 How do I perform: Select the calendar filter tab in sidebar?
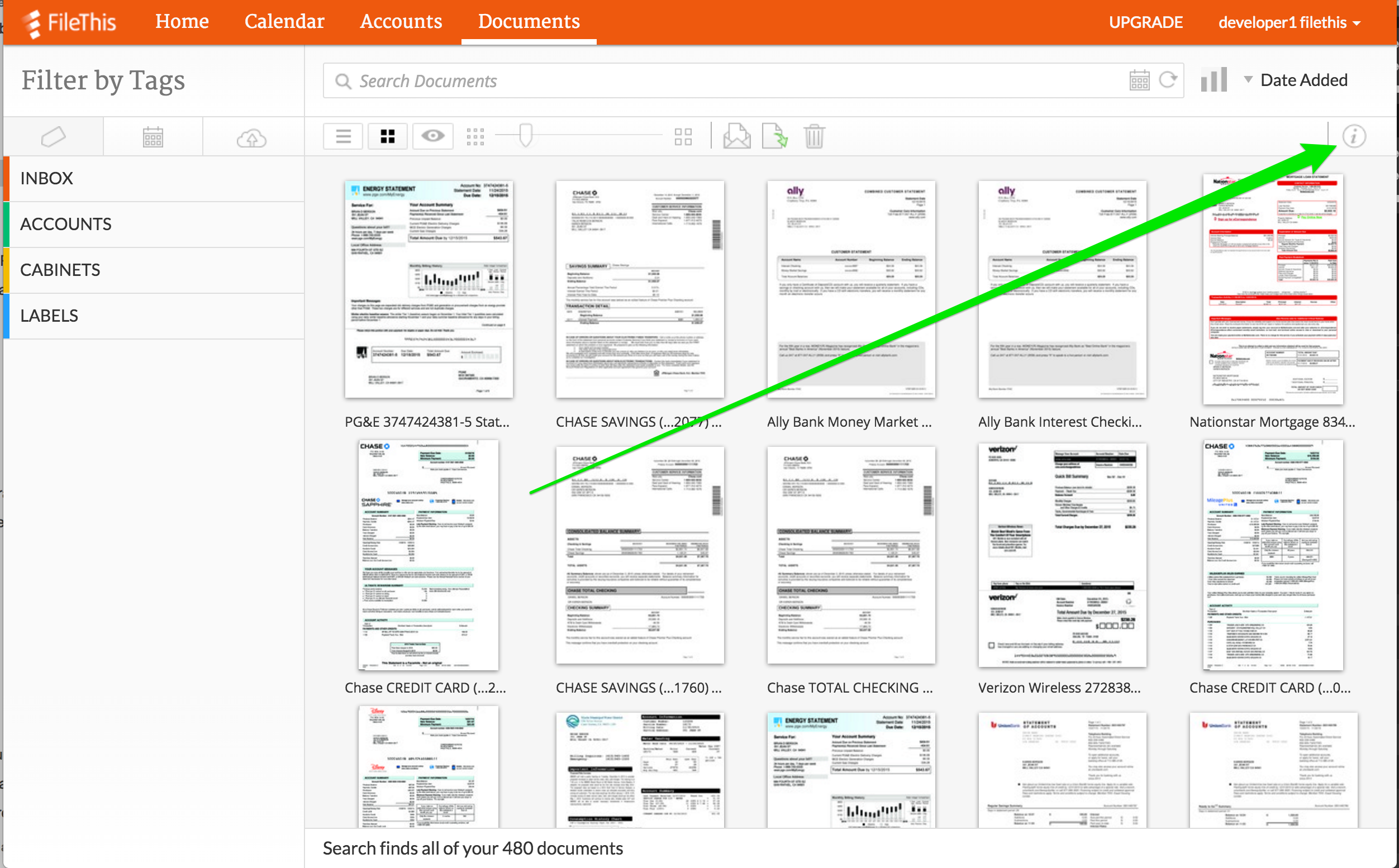click(153, 137)
